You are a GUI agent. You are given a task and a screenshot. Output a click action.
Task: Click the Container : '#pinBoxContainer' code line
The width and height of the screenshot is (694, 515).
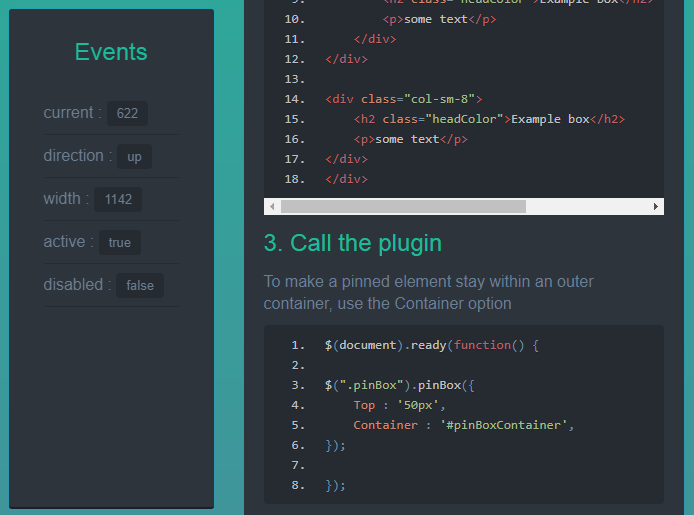463,425
